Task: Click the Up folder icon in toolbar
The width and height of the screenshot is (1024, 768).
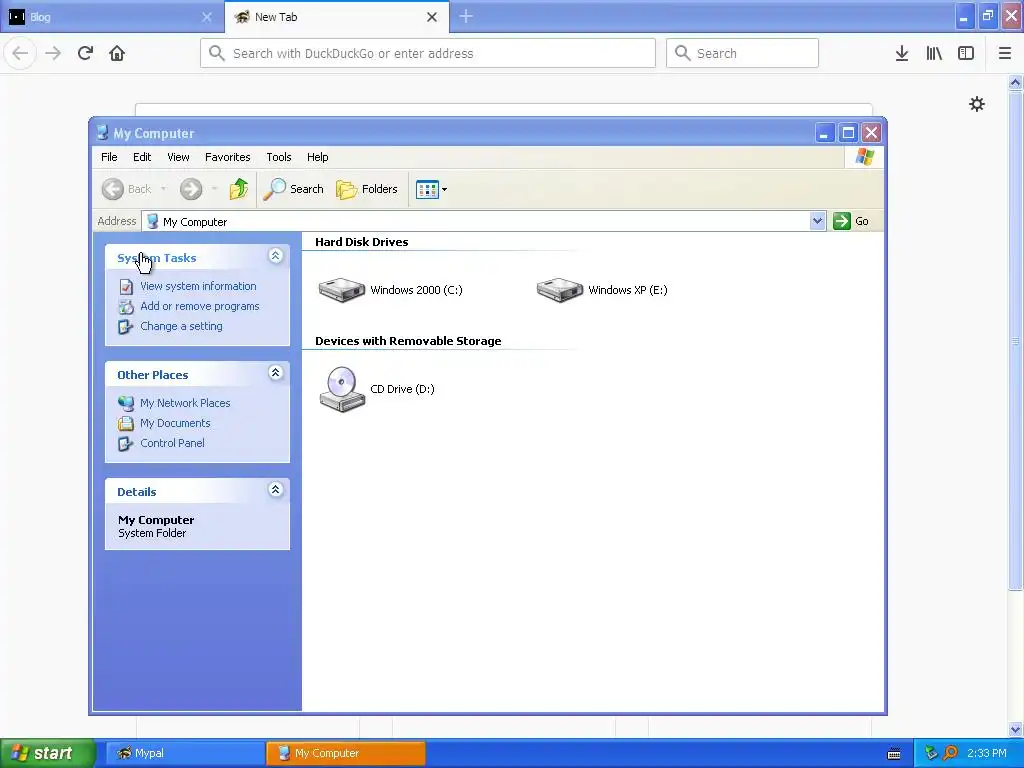Action: point(238,189)
